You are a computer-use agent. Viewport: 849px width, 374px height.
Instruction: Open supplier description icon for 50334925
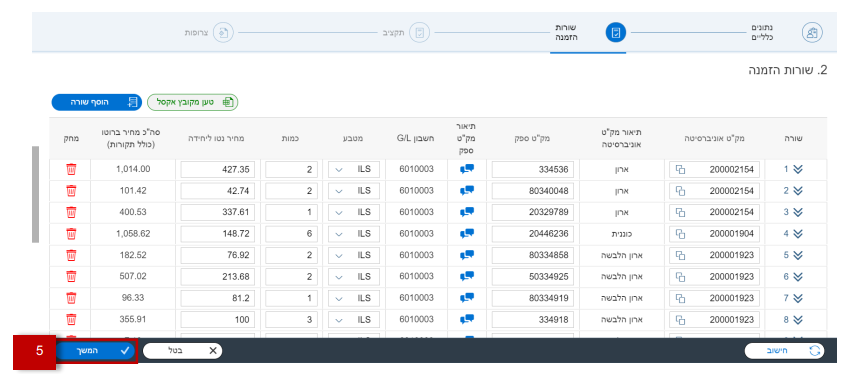[467, 277]
